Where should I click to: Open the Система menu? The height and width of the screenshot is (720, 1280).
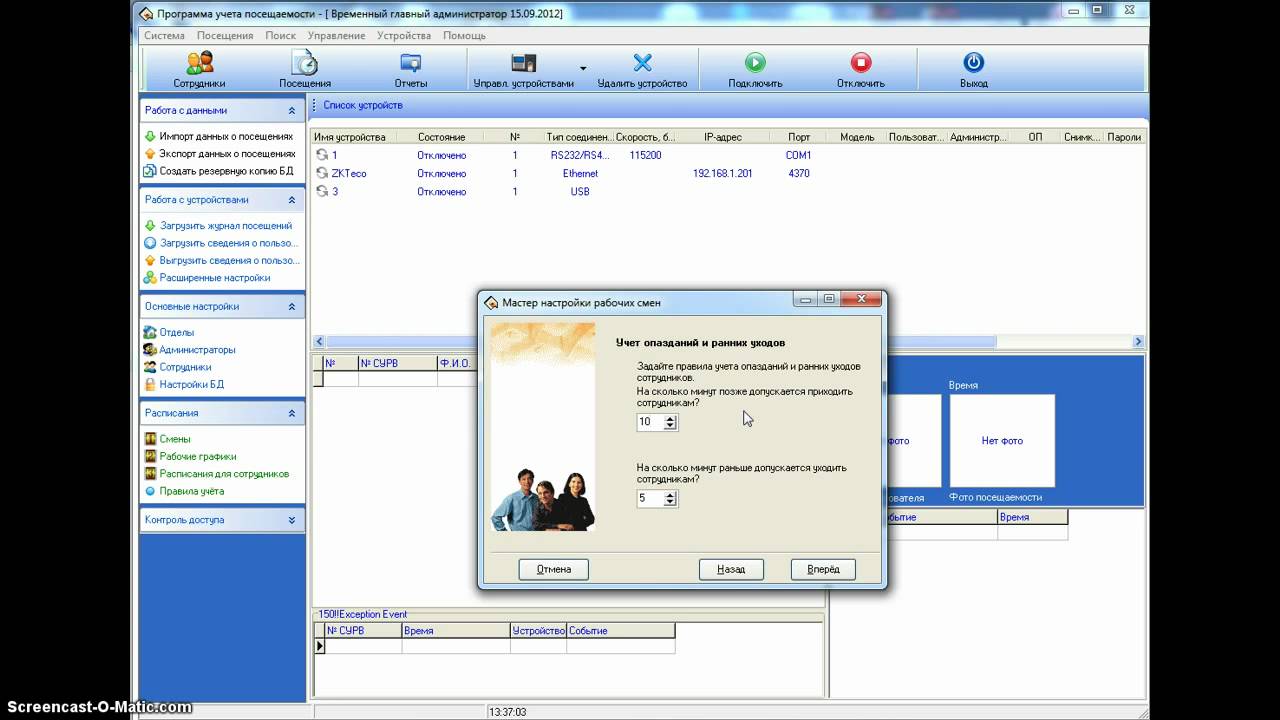pyautogui.click(x=164, y=35)
